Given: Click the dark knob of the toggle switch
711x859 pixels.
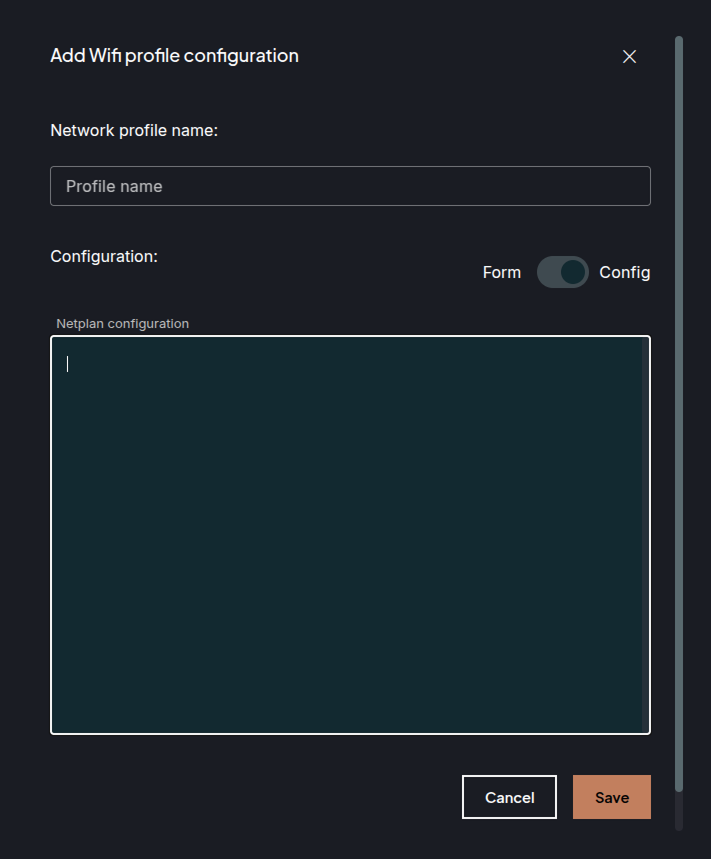Looking at the screenshot, I should tap(572, 272).
